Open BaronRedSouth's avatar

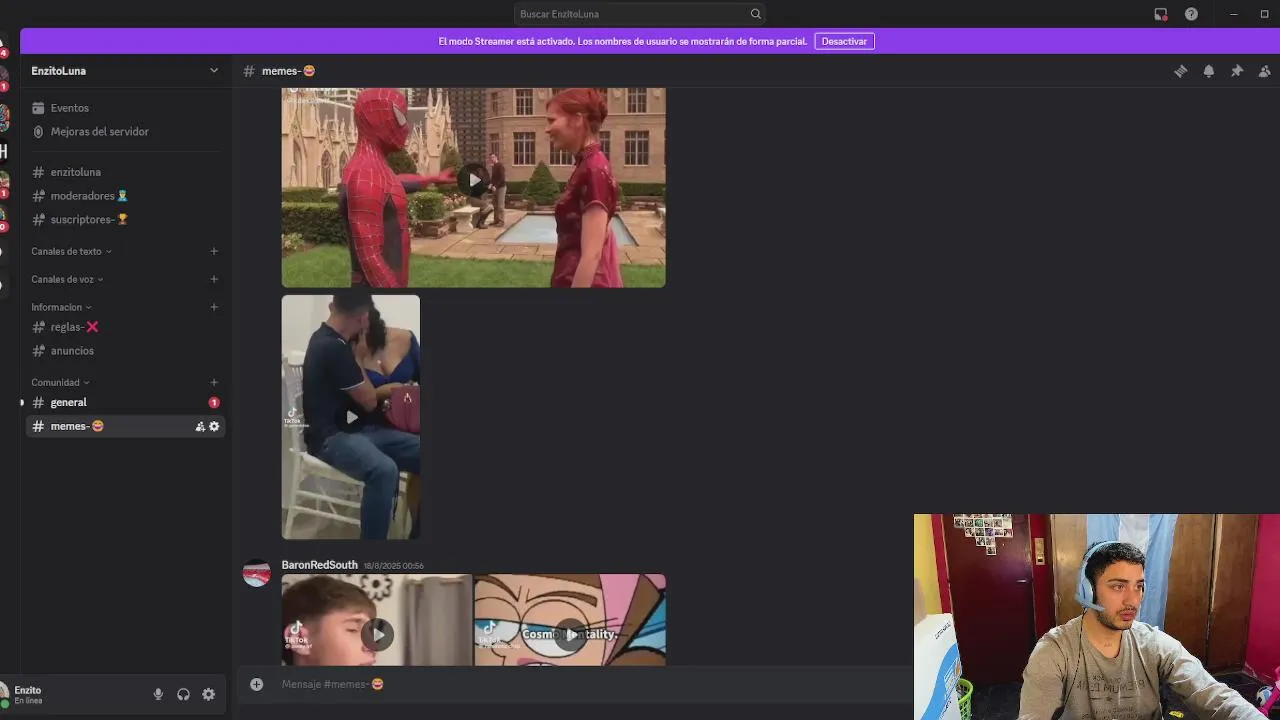coord(257,574)
